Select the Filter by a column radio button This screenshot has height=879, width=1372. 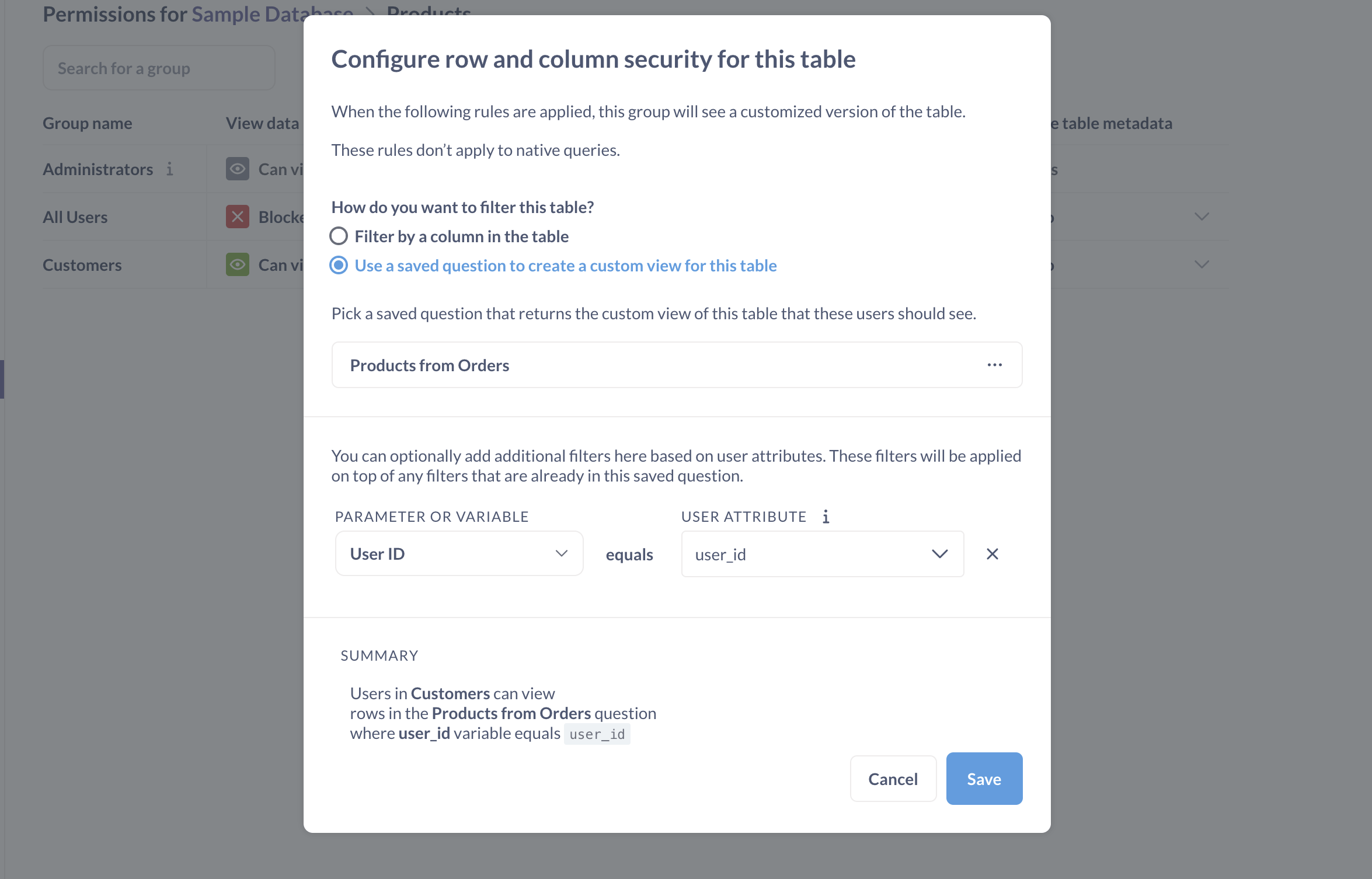pos(339,236)
